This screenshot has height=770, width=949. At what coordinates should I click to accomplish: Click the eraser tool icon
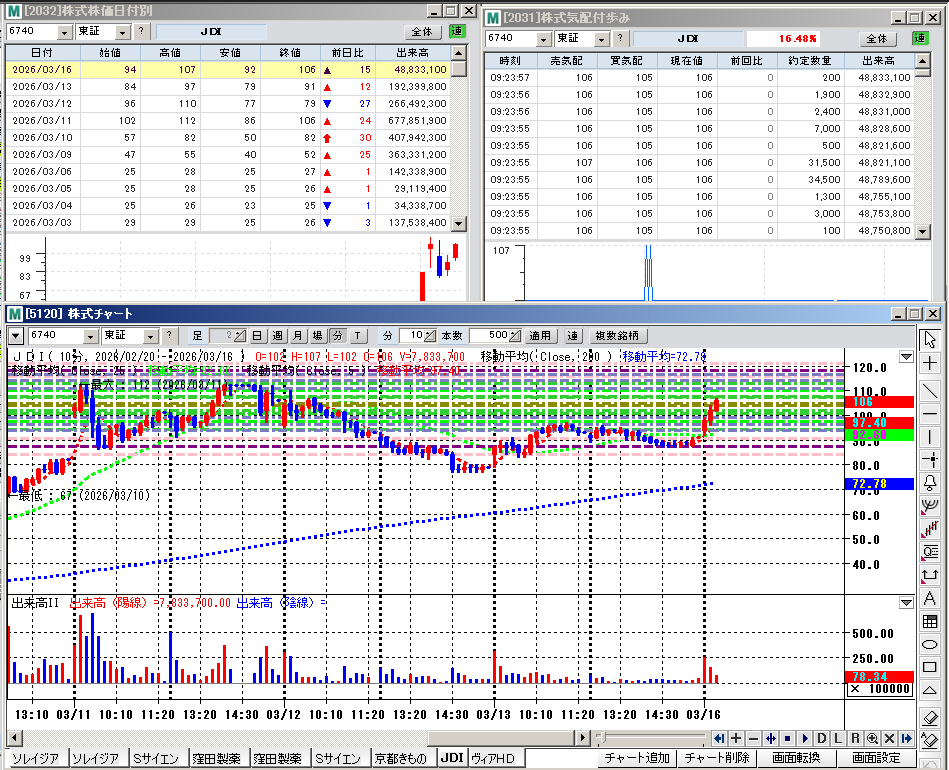(930, 717)
